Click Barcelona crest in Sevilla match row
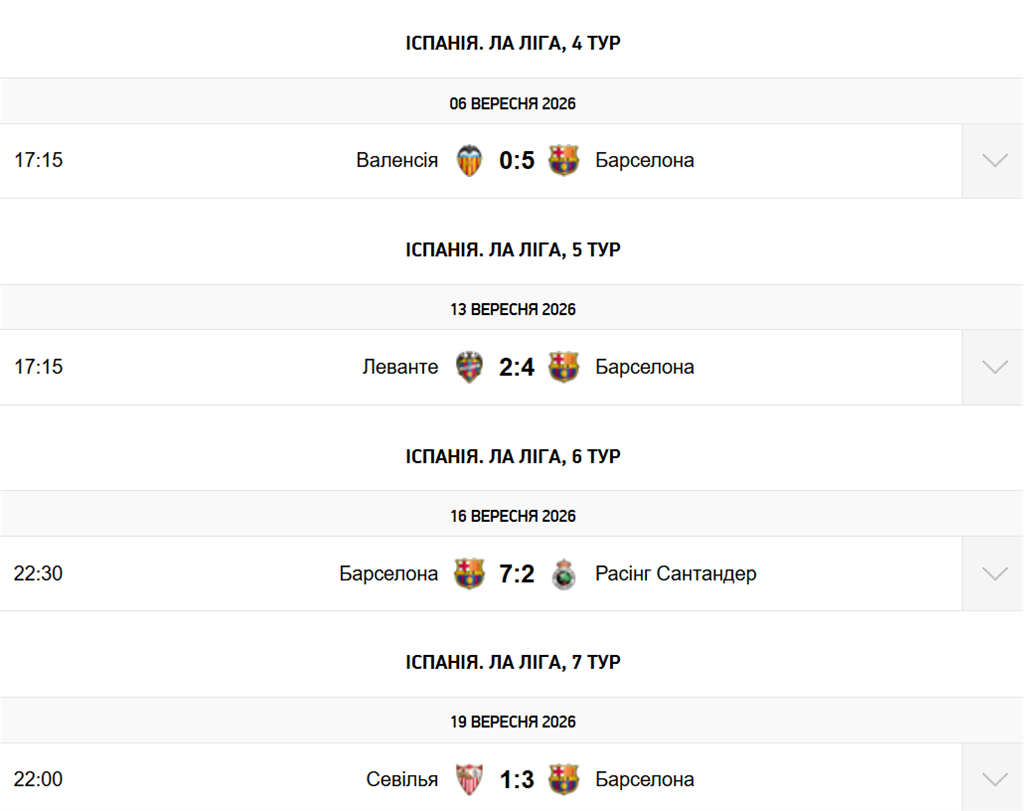The image size is (1024, 811). pos(564,779)
